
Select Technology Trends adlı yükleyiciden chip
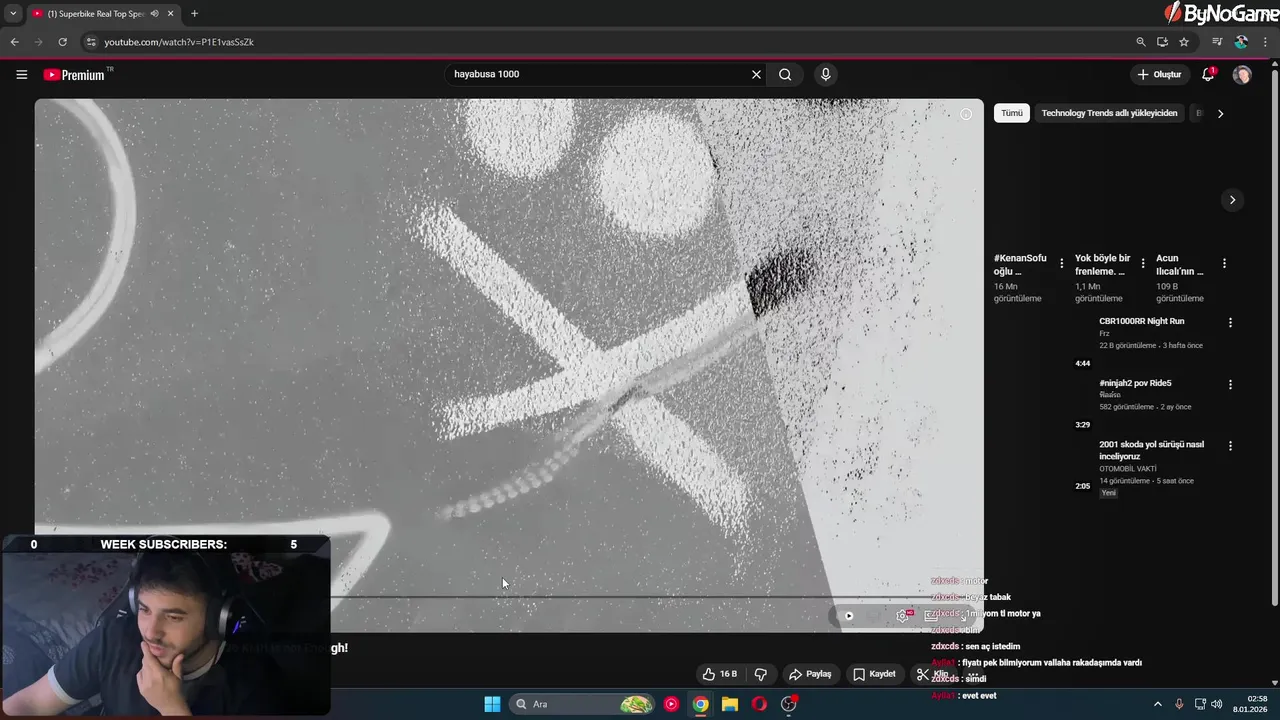[1109, 113]
